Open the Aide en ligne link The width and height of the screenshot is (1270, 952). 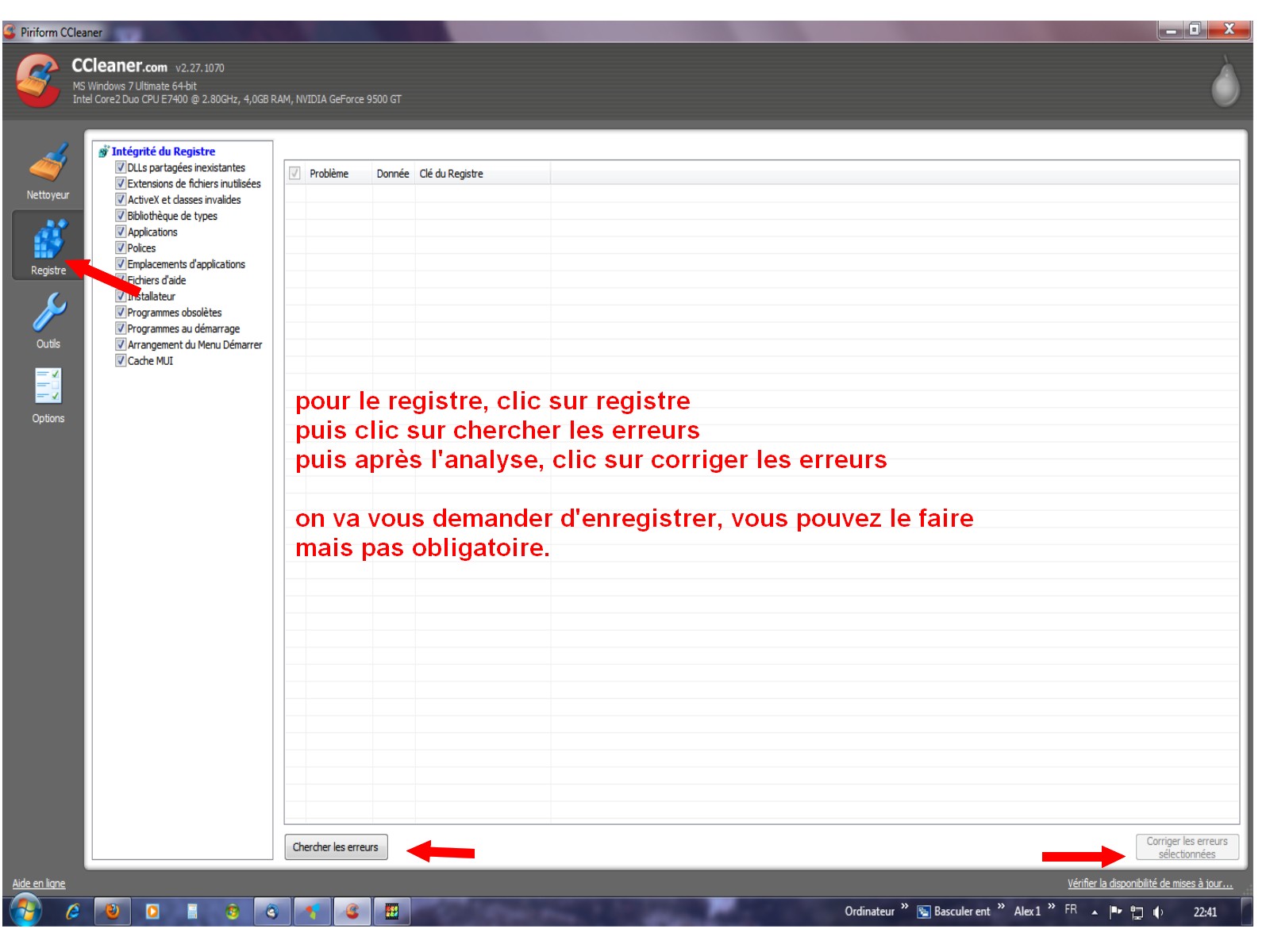39,884
